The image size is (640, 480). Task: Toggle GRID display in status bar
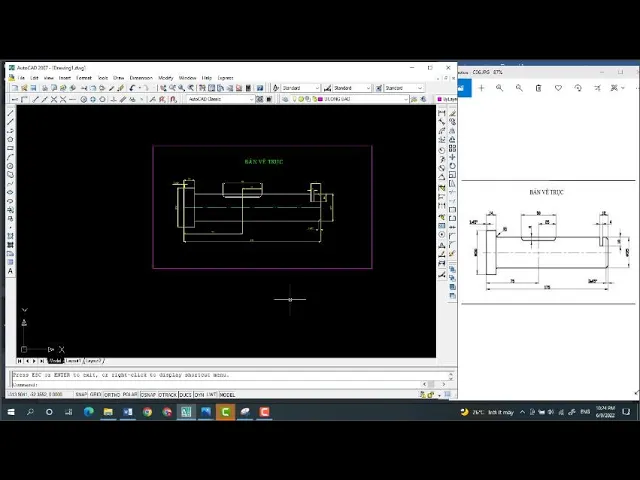pyautogui.click(x=96, y=395)
